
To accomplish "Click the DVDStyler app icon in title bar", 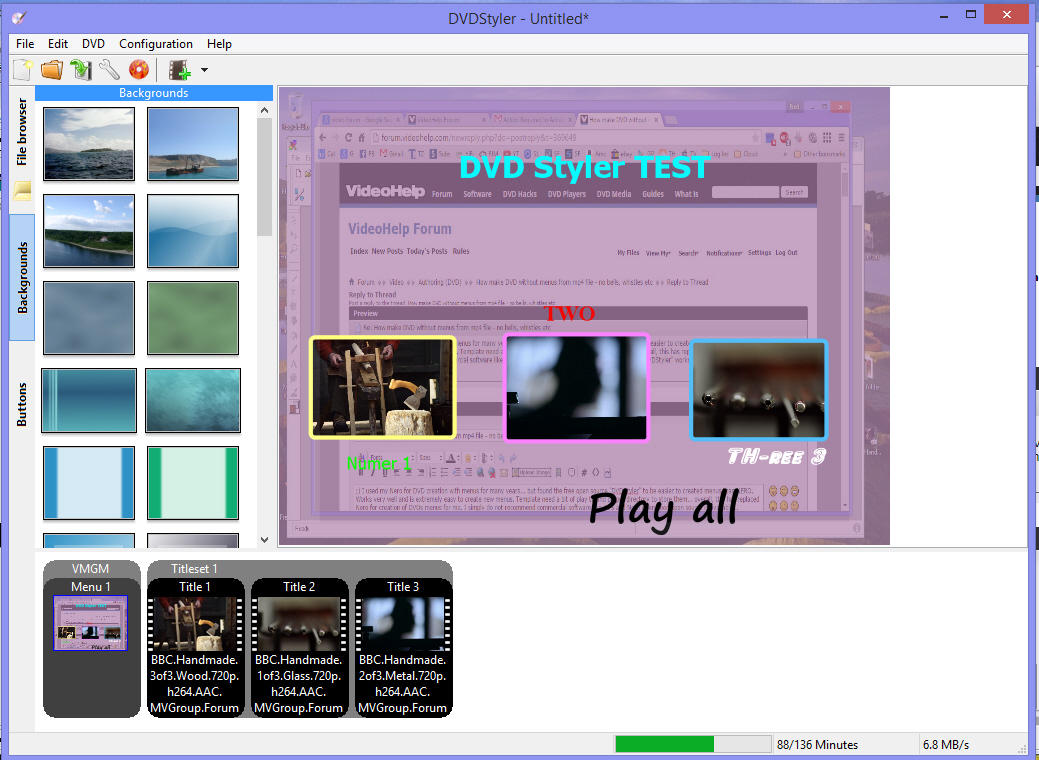I will (x=19, y=17).
